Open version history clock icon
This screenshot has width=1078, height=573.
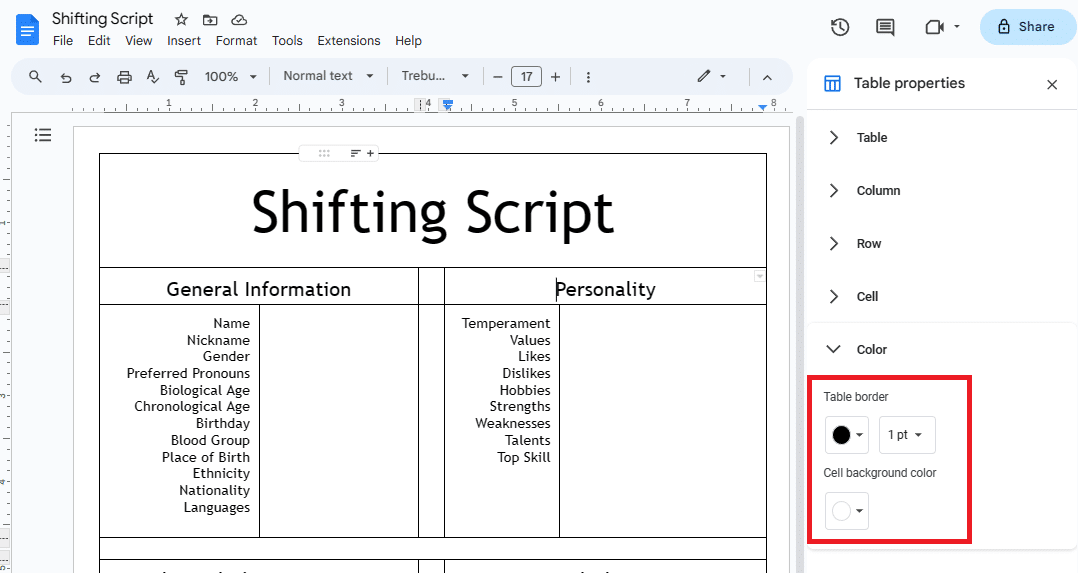point(840,27)
